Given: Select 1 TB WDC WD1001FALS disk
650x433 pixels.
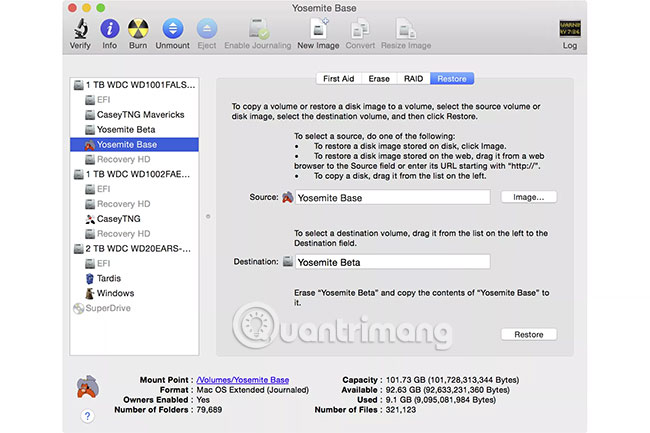Looking at the screenshot, I should (x=134, y=85).
